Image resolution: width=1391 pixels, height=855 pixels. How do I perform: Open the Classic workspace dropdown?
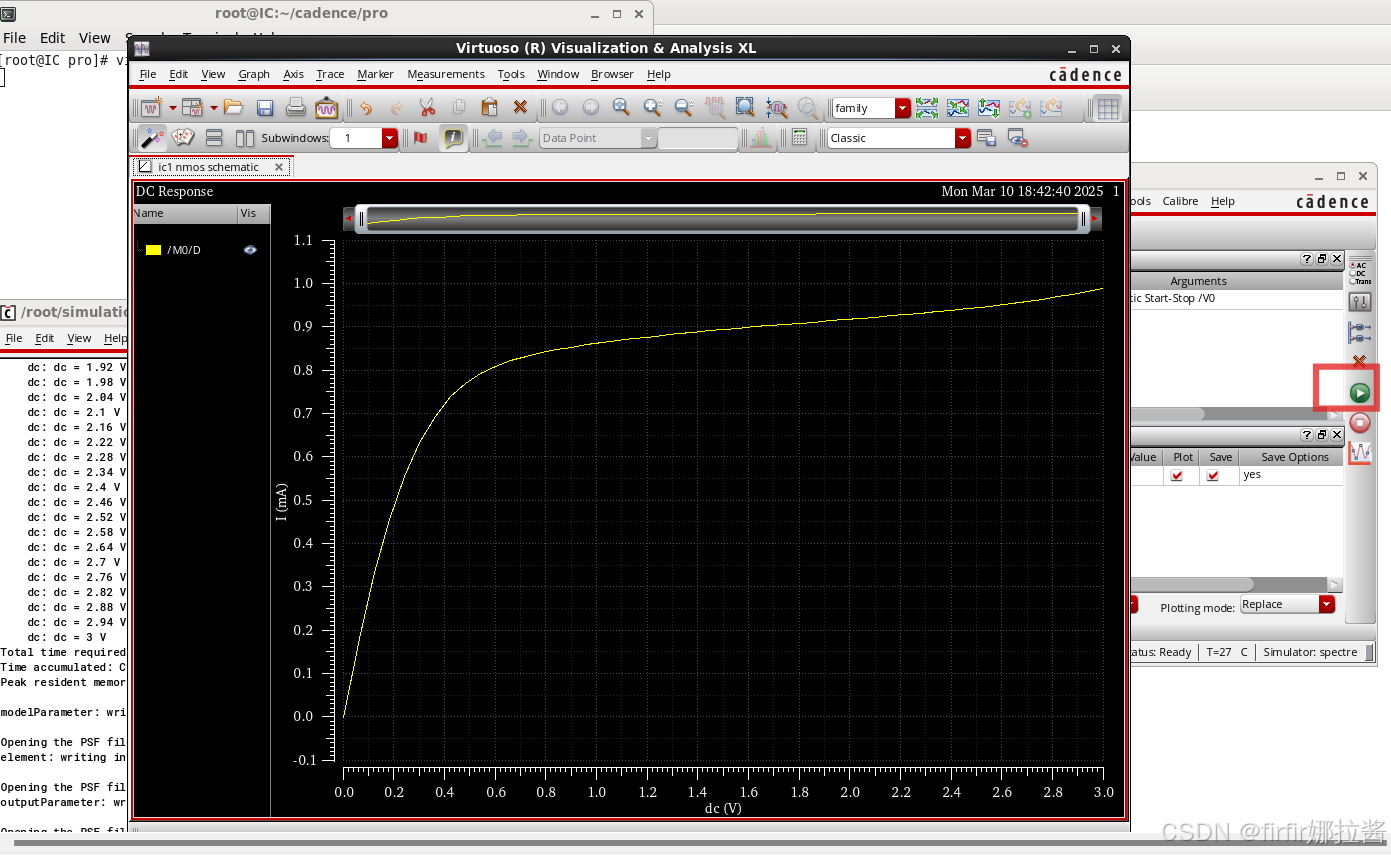point(963,138)
